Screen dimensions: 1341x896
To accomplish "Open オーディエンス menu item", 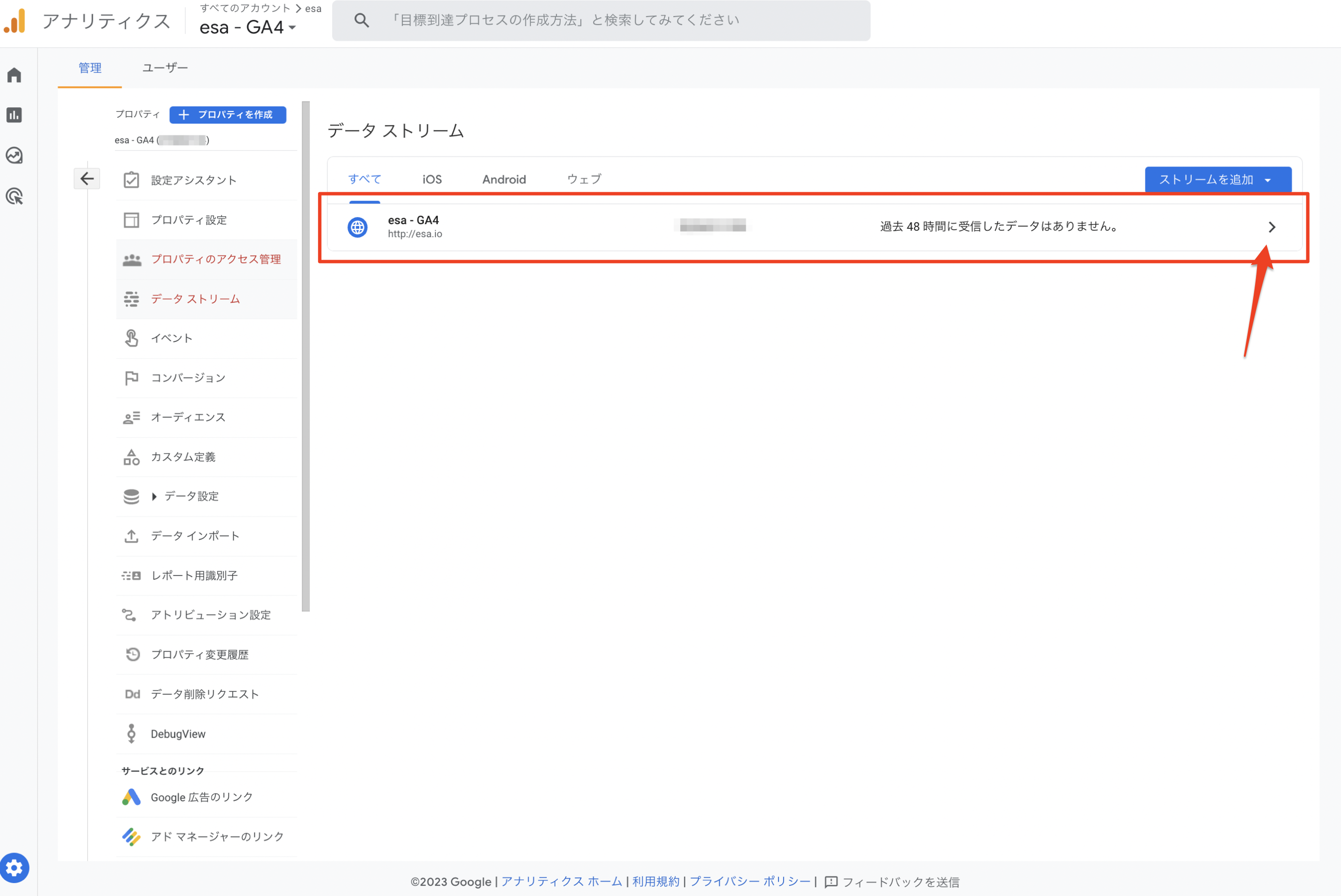I will (x=206, y=418).
